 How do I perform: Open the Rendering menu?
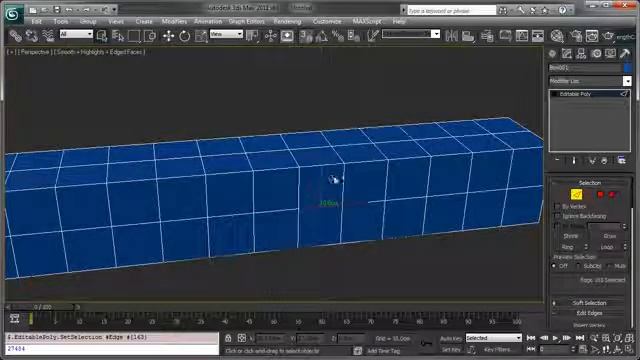(287, 21)
